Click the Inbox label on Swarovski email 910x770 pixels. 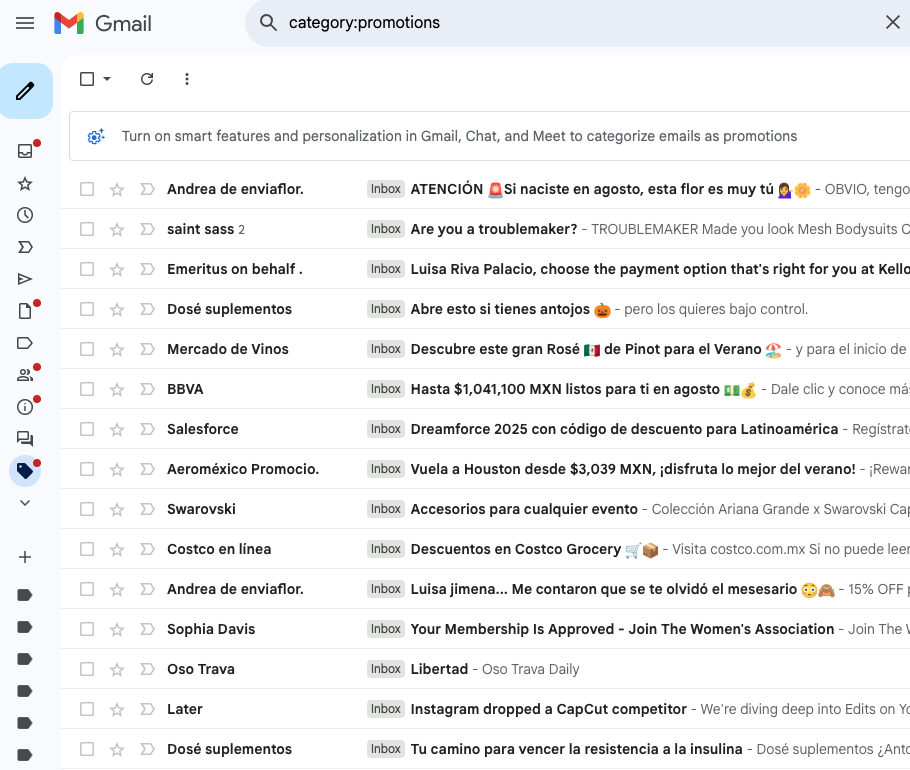pyautogui.click(x=386, y=509)
